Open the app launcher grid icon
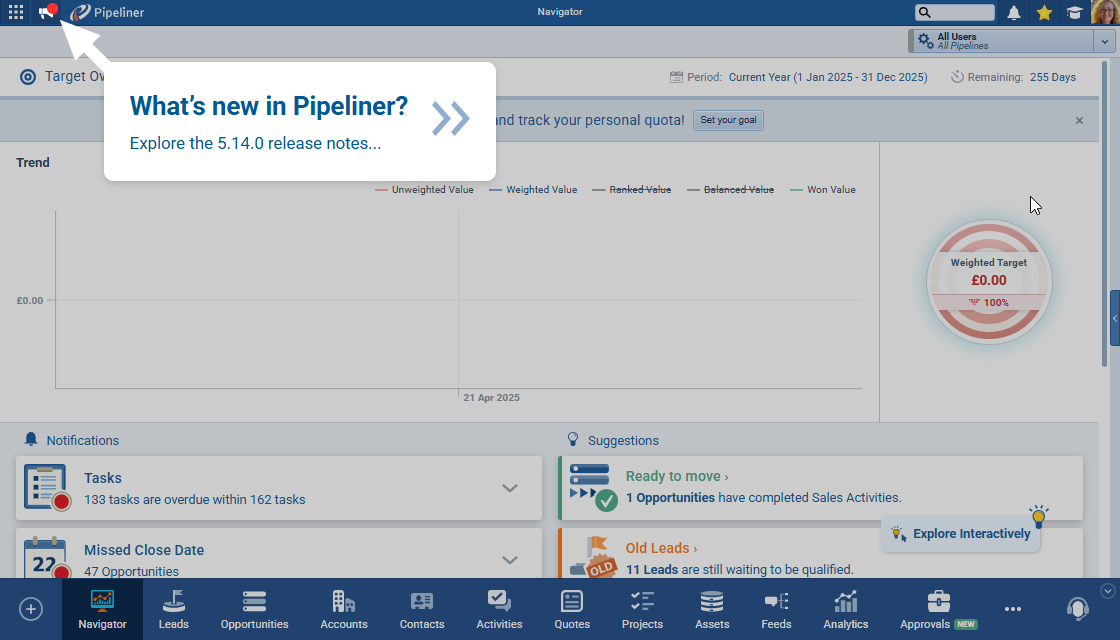This screenshot has width=1120, height=640. tap(16, 13)
